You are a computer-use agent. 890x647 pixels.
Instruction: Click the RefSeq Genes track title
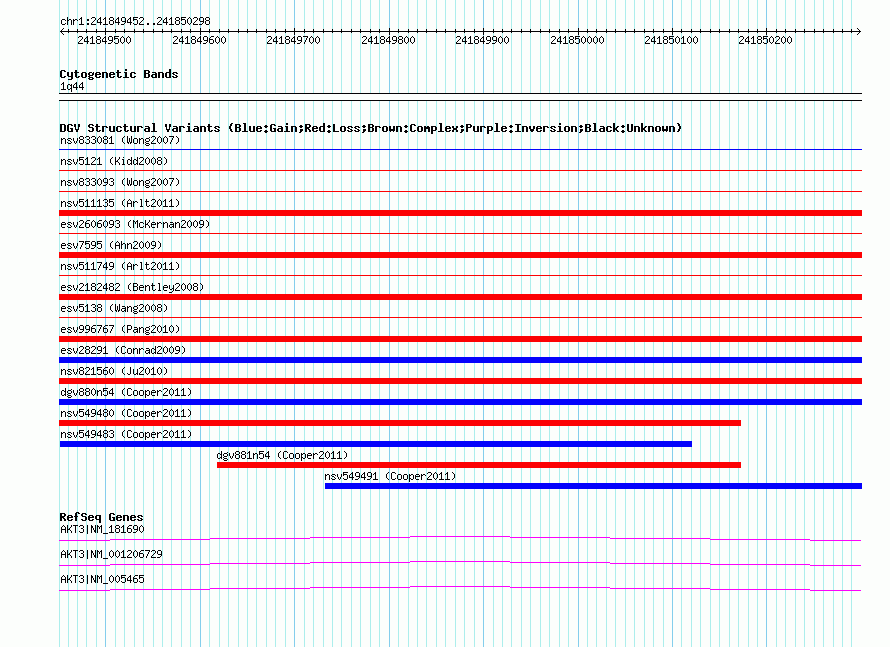pyautogui.click(x=101, y=517)
